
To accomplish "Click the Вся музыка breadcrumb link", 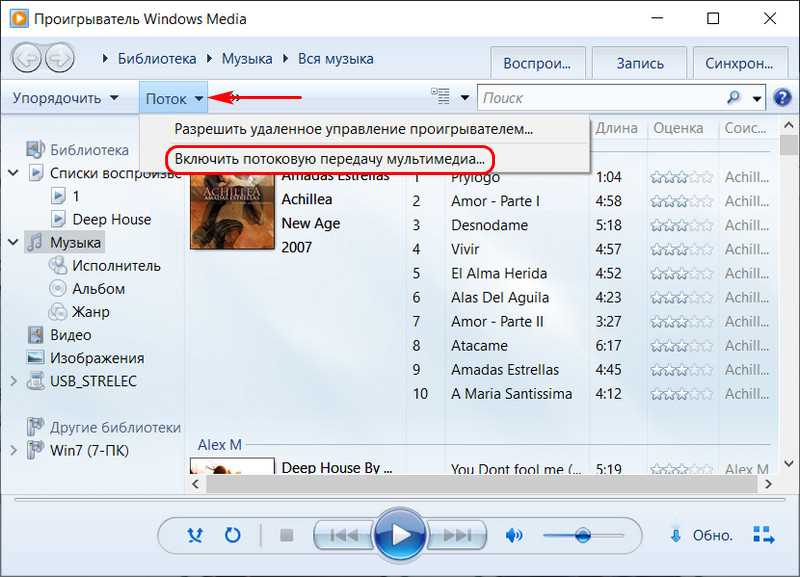I will (x=336, y=59).
